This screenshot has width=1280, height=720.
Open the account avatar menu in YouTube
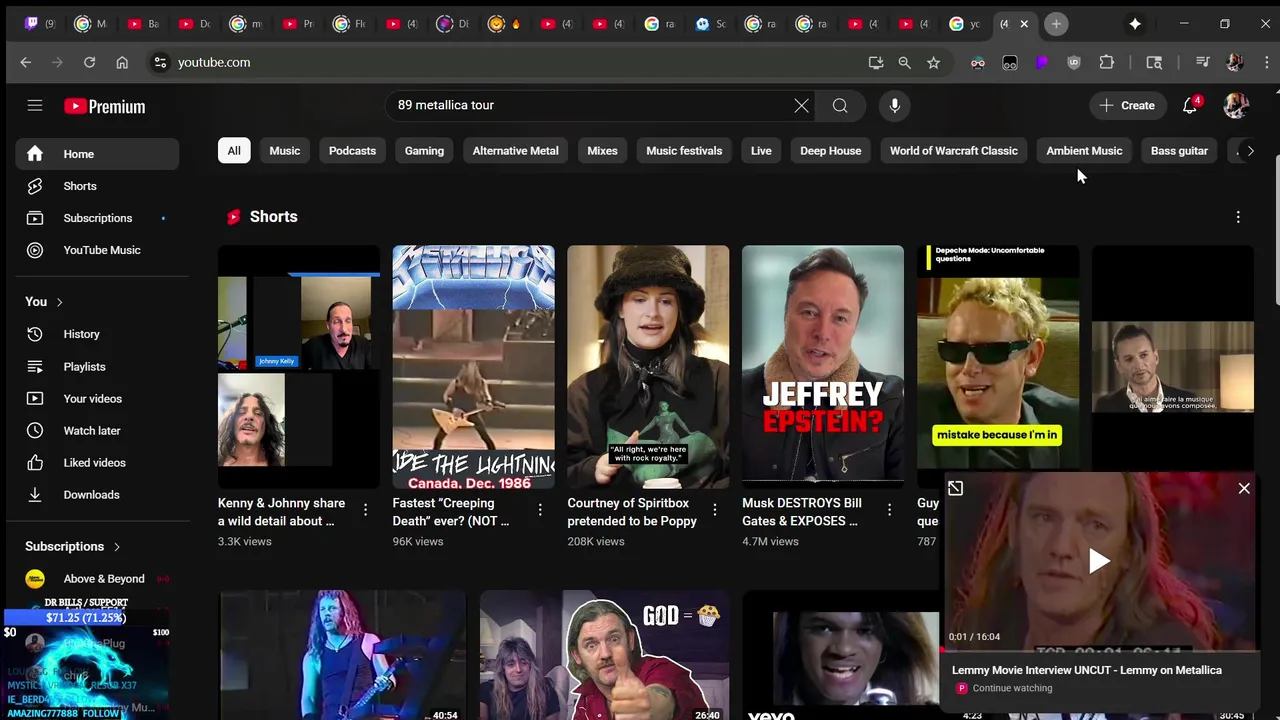click(x=1236, y=105)
